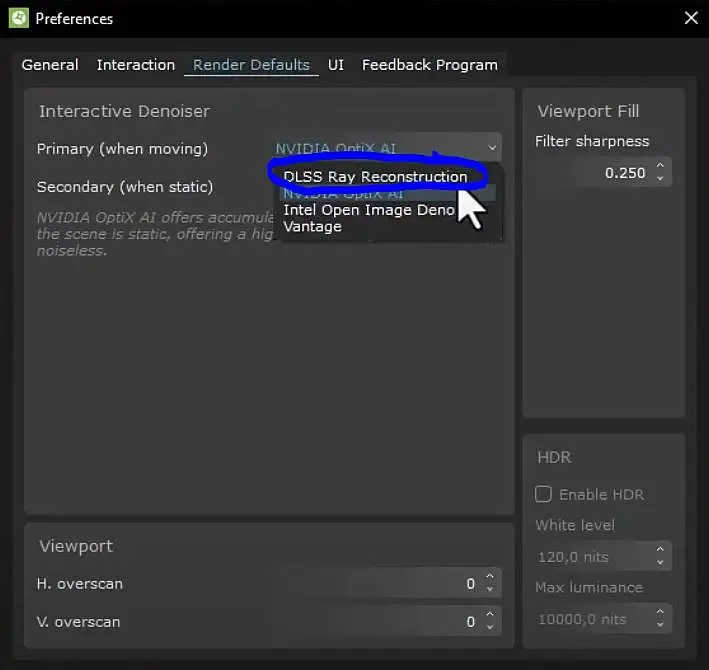This screenshot has height=670, width=709.
Task: Go to the Feedback Program tab
Action: (430, 65)
